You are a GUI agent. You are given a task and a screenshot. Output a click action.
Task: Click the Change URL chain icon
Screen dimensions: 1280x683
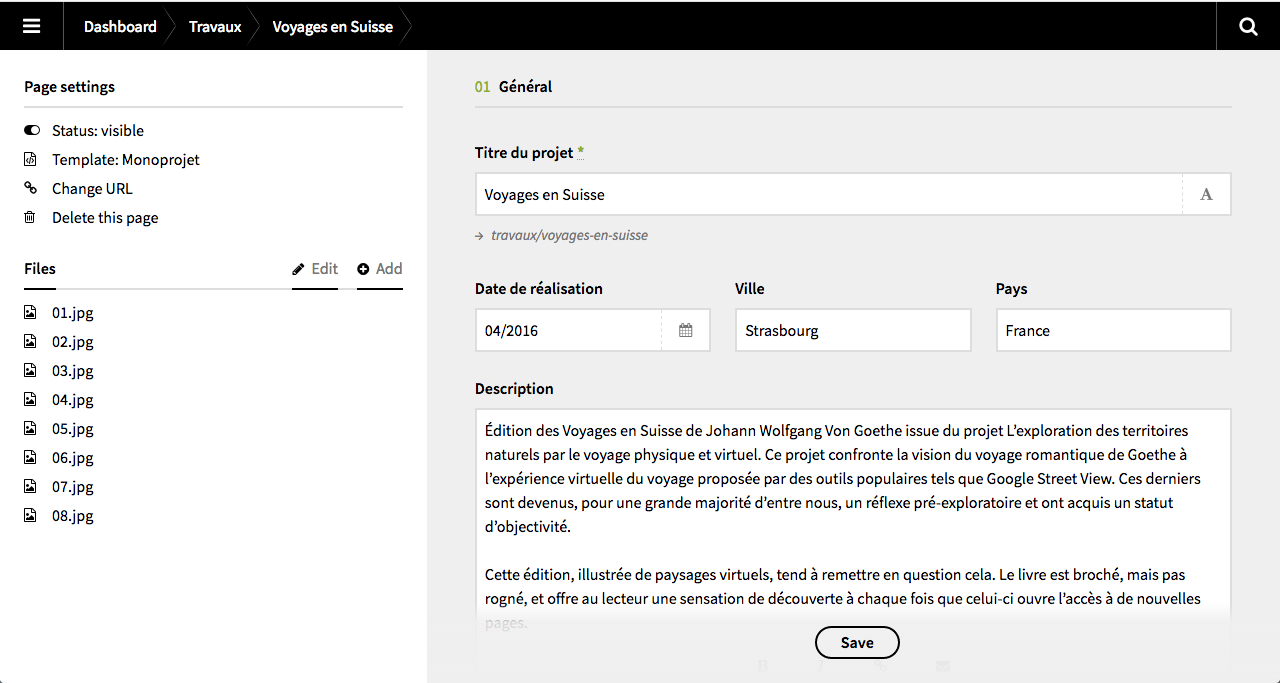(30, 188)
